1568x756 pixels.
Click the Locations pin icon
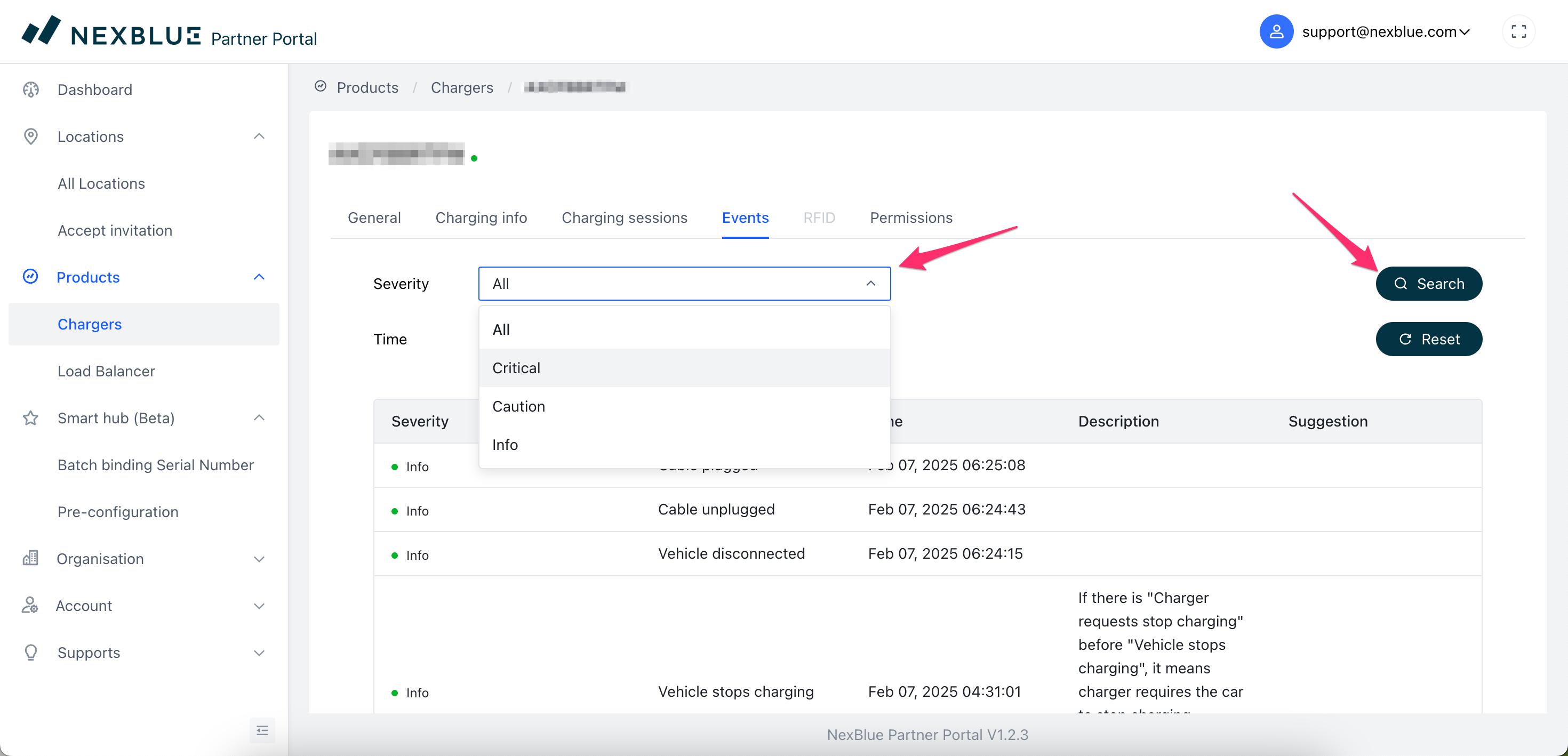pyautogui.click(x=30, y=136)
